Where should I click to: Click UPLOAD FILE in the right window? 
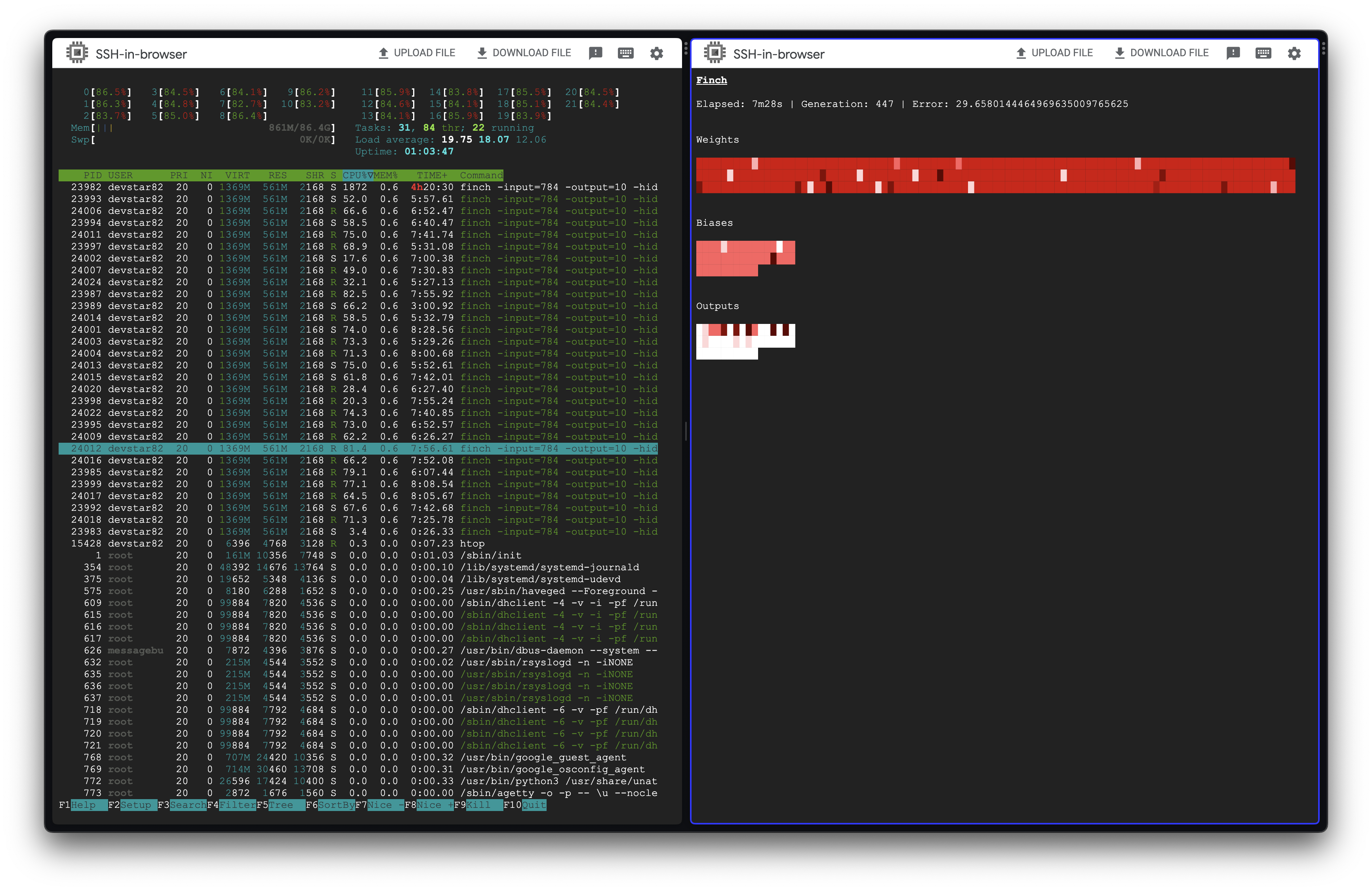click(1054, 53)
